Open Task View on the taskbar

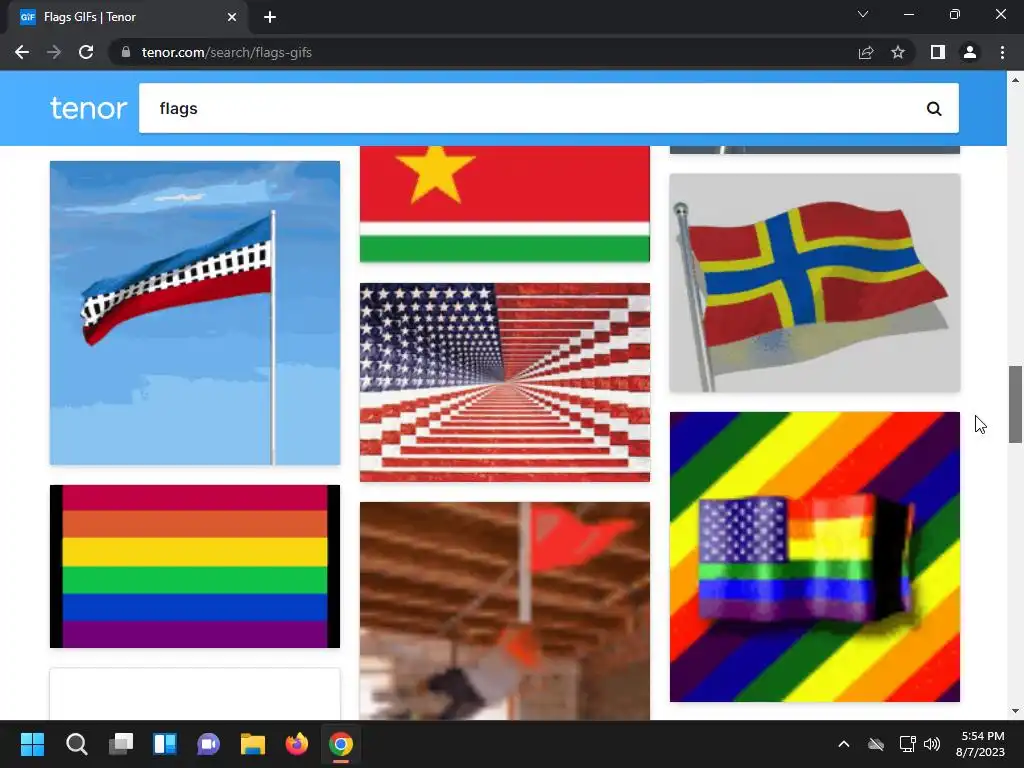[x=121, y=744]
